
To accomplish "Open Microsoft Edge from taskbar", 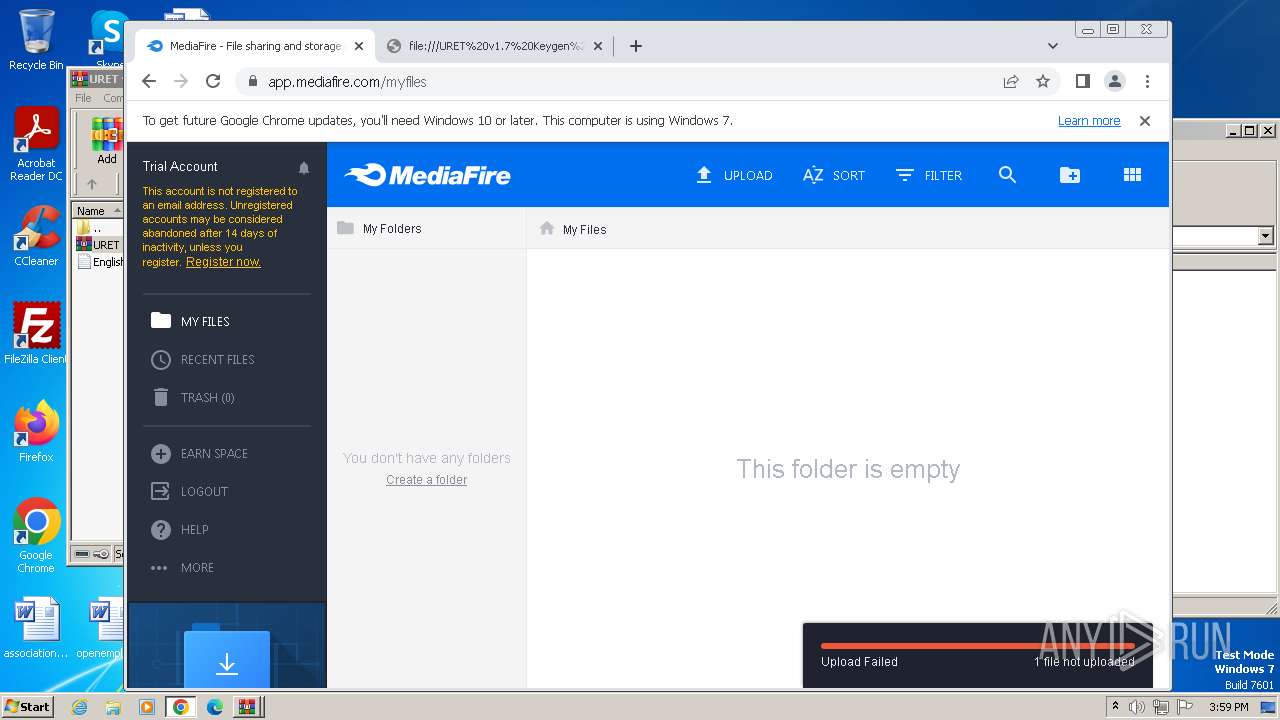I will pos(214,707).
